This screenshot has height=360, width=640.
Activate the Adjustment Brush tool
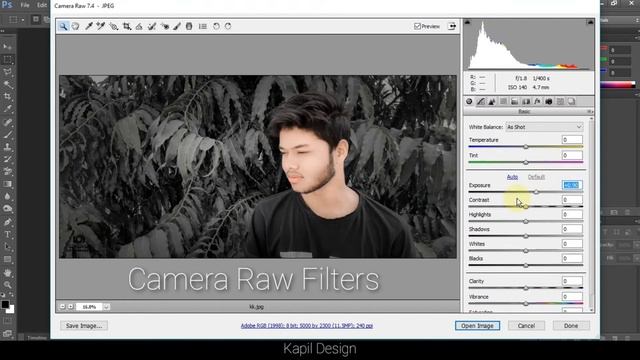[177, 27]
